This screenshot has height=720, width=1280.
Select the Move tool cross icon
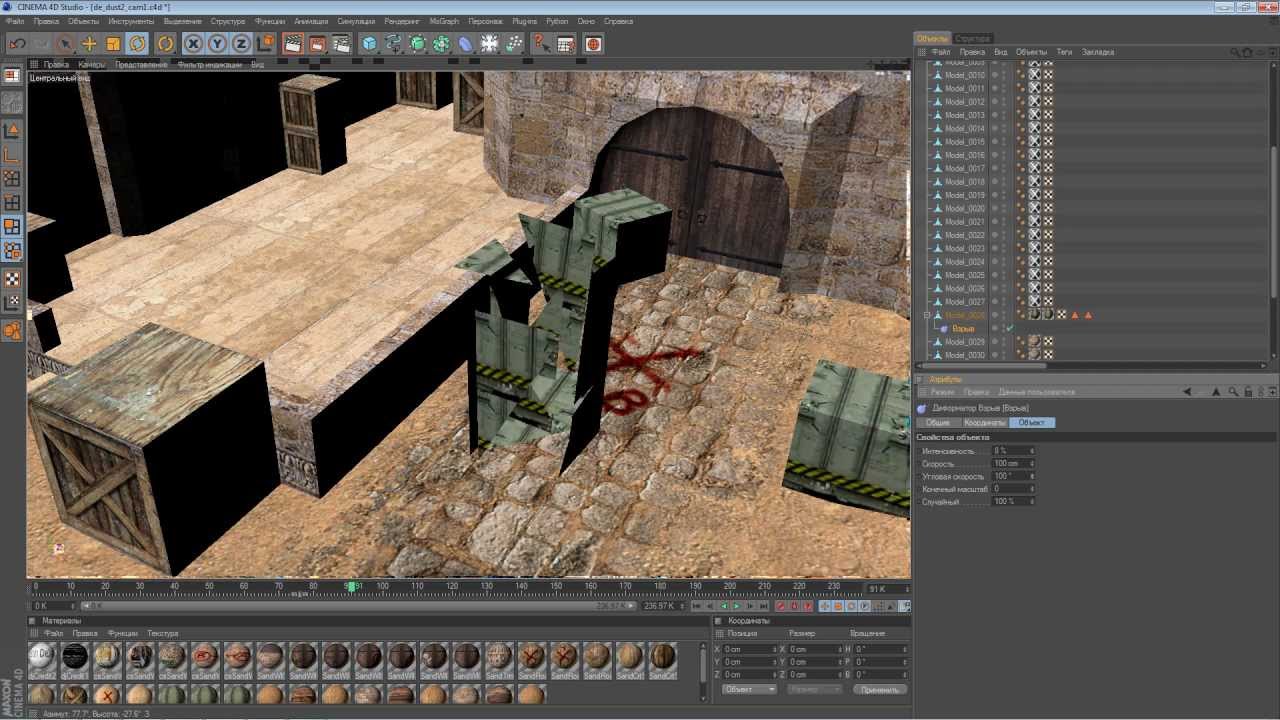89,44
